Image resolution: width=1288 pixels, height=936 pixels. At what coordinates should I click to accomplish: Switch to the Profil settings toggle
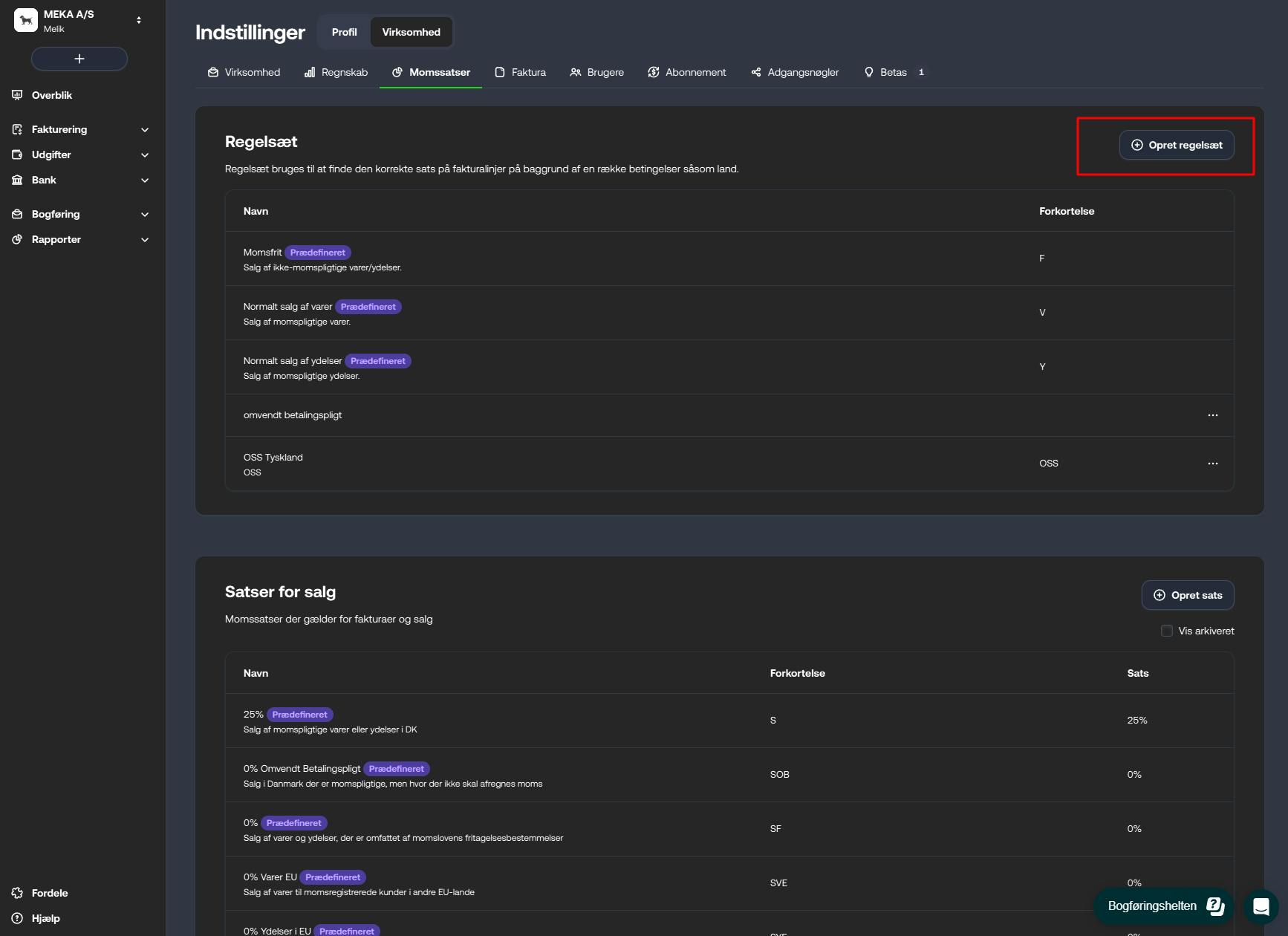tap(344, 32)
